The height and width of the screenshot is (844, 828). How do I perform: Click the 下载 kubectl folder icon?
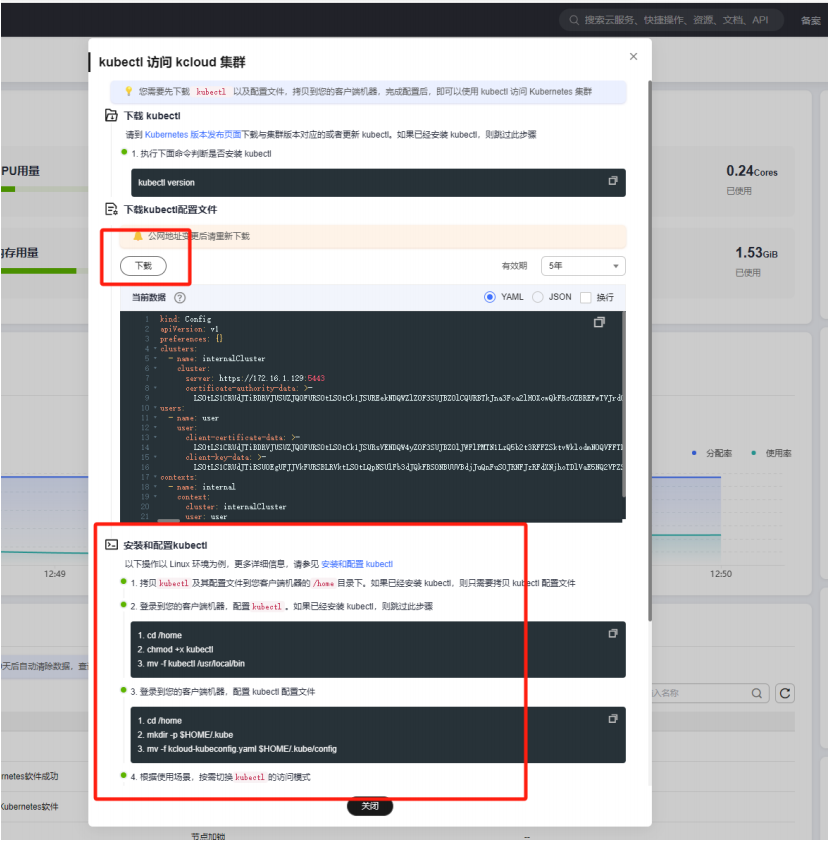click(x=111, y=115)
